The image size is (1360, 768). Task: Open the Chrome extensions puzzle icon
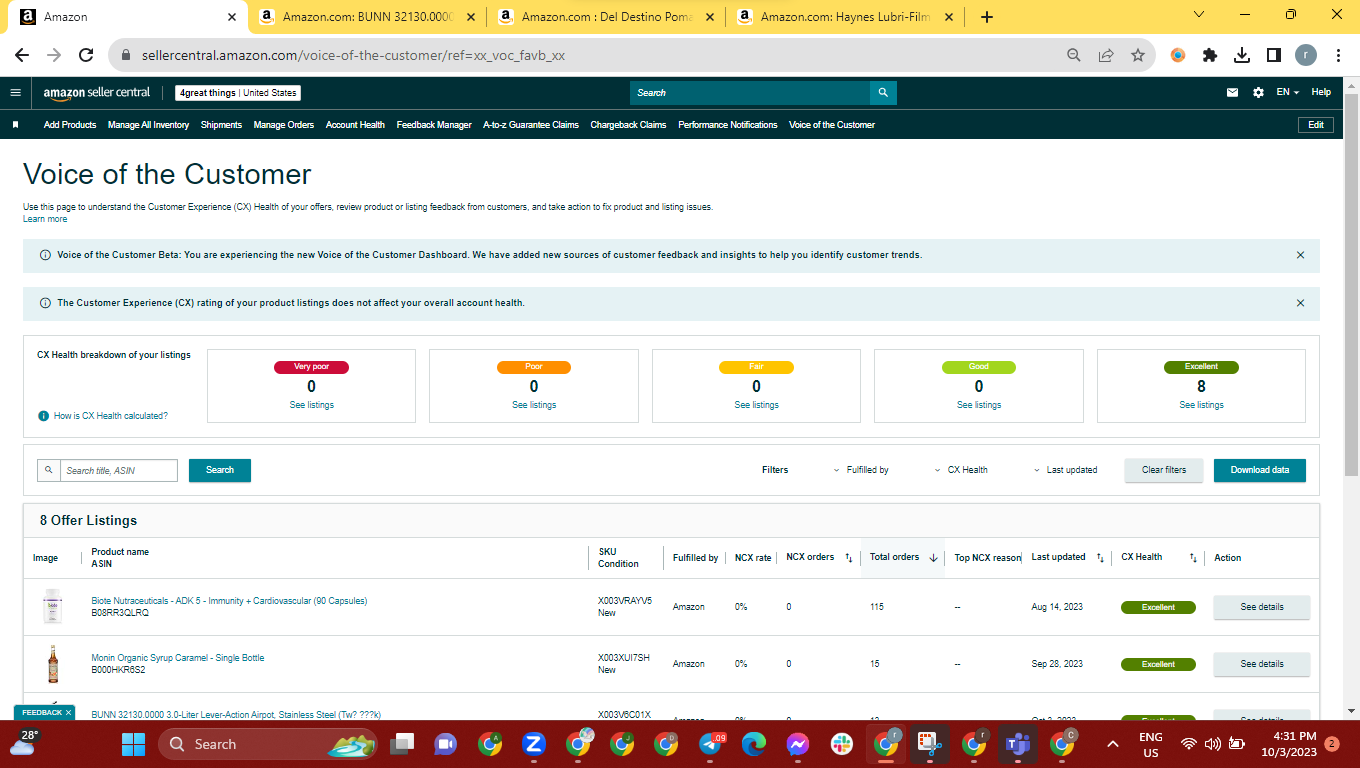(1210, 56)
